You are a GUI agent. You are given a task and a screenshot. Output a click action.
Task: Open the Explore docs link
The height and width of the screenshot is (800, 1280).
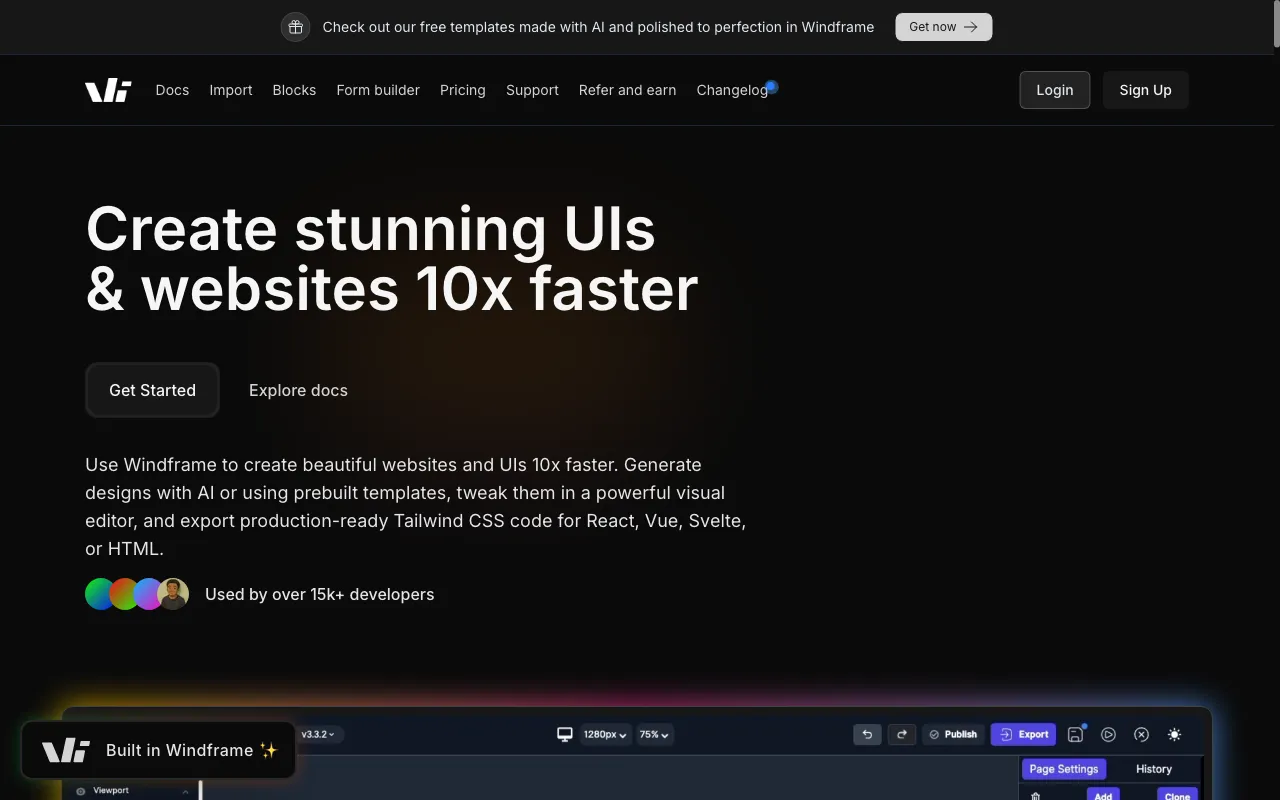[x=298, y=390]
